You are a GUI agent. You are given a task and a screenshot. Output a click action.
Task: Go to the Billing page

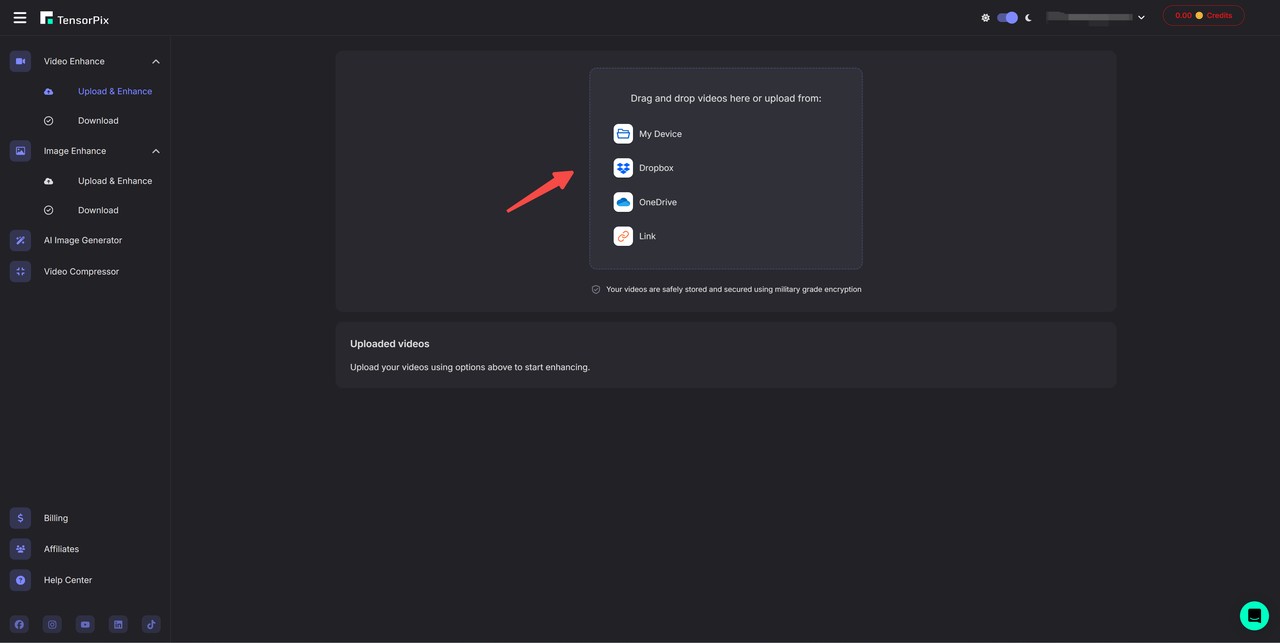pos(55,518)
